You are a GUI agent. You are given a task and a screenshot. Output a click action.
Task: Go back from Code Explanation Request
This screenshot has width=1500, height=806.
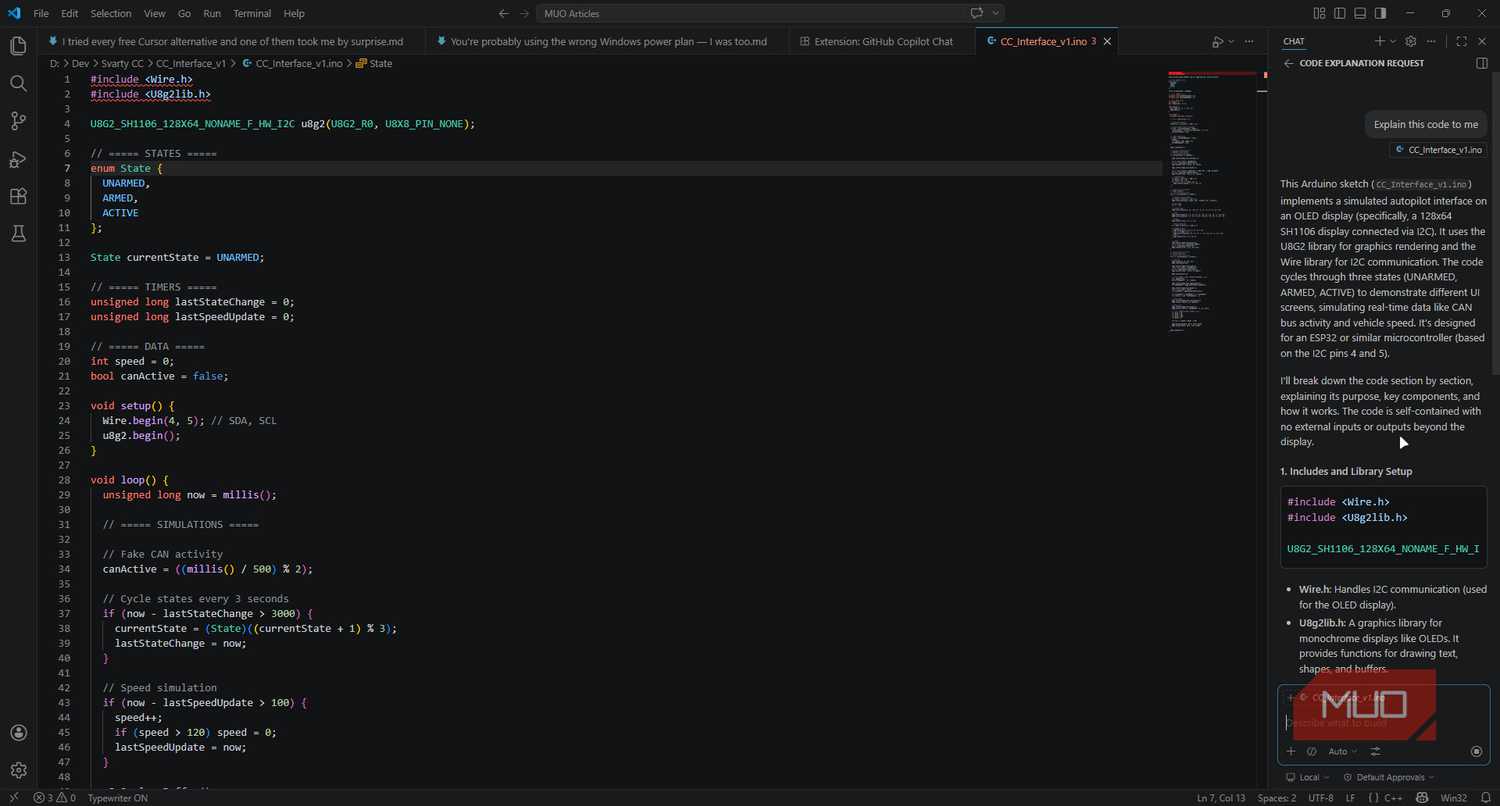(1288, 63)
